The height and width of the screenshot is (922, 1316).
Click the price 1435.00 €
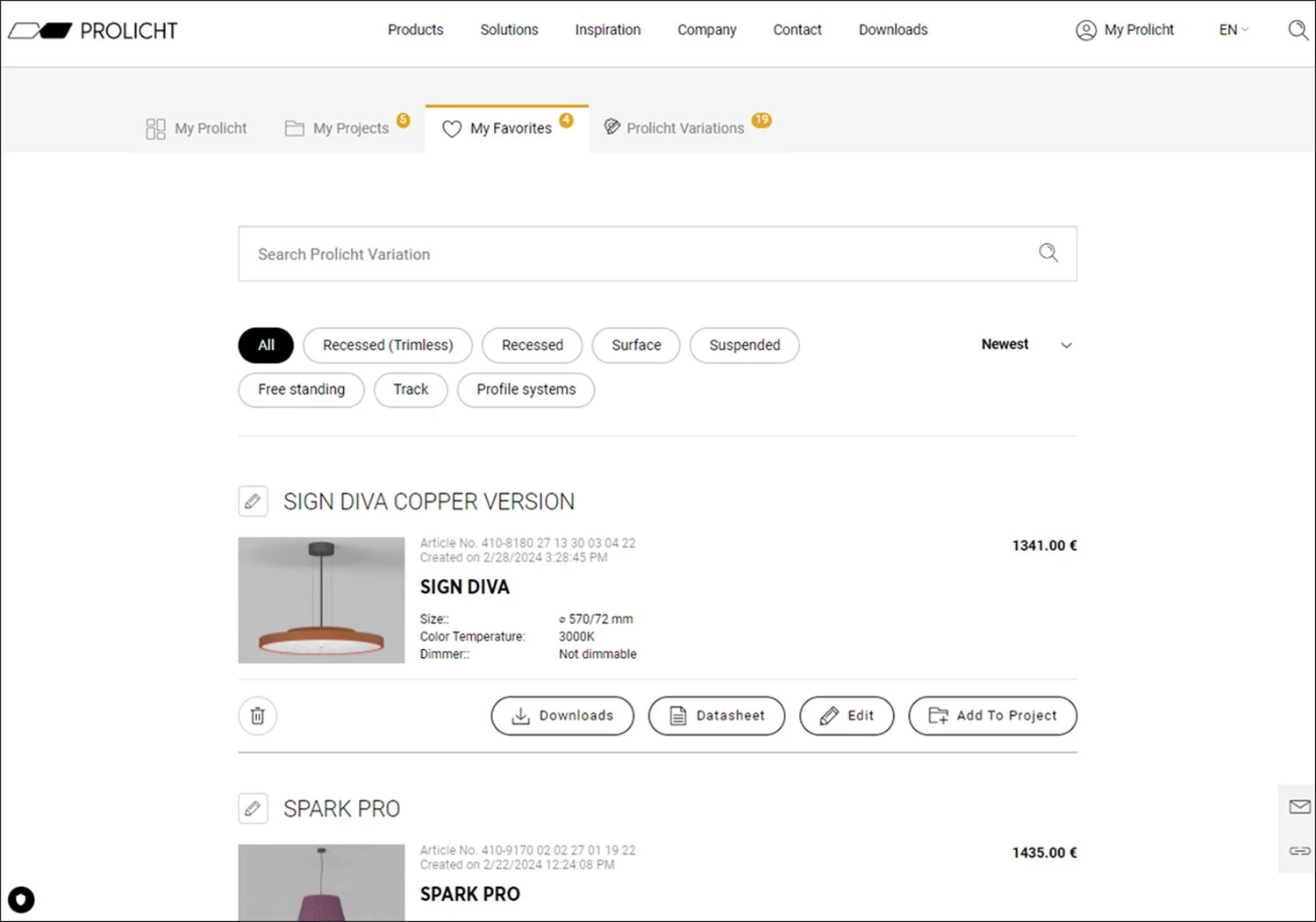pyautogui.click(x=1044, y=853)
